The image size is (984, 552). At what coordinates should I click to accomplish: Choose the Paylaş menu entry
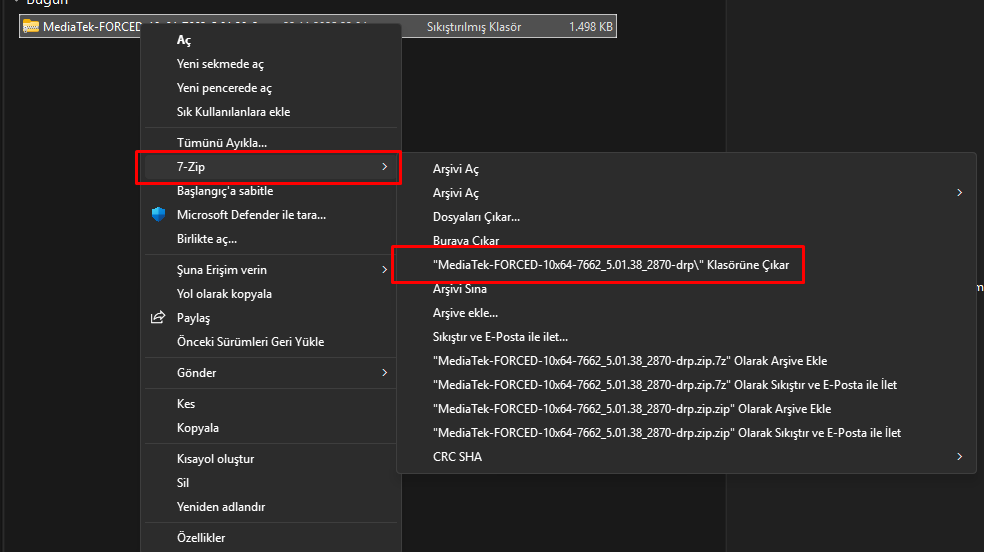[x=271, y=317]
